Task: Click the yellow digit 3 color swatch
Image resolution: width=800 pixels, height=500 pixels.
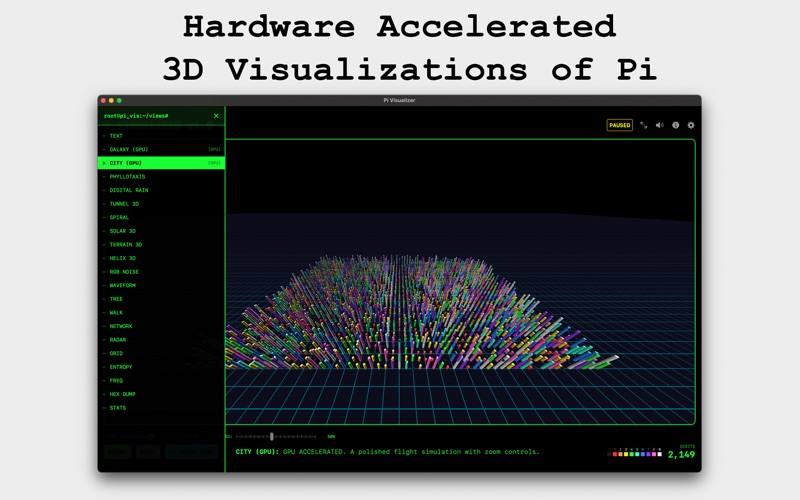Action: [626, 454]
